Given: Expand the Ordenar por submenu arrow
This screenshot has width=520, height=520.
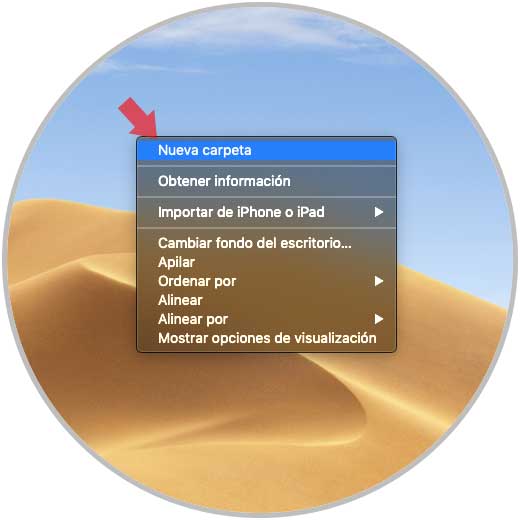Looking at the screenshot, I should pyautogui.click(x=379, y=281).
